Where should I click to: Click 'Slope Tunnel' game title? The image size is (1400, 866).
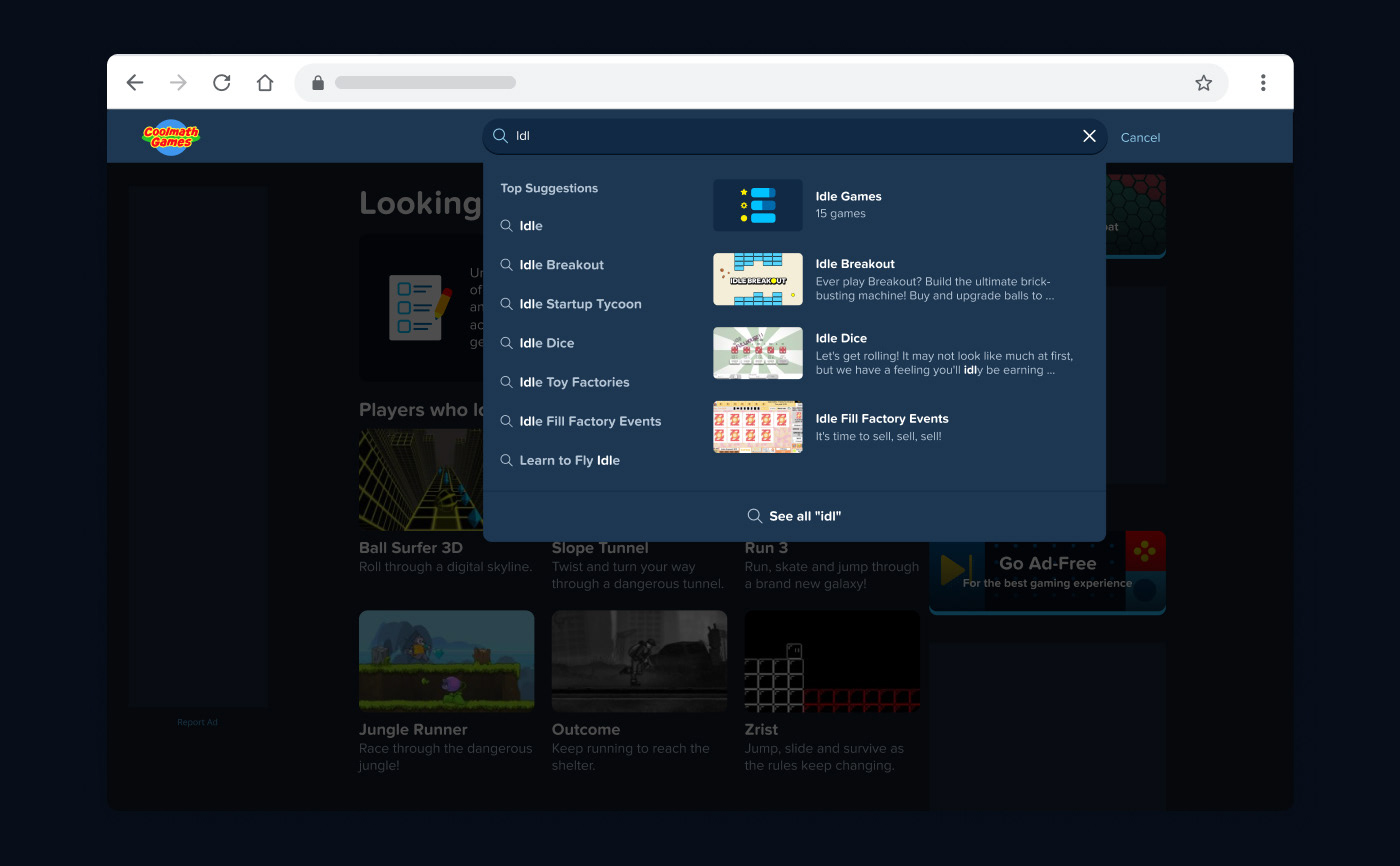pos(600,548)
